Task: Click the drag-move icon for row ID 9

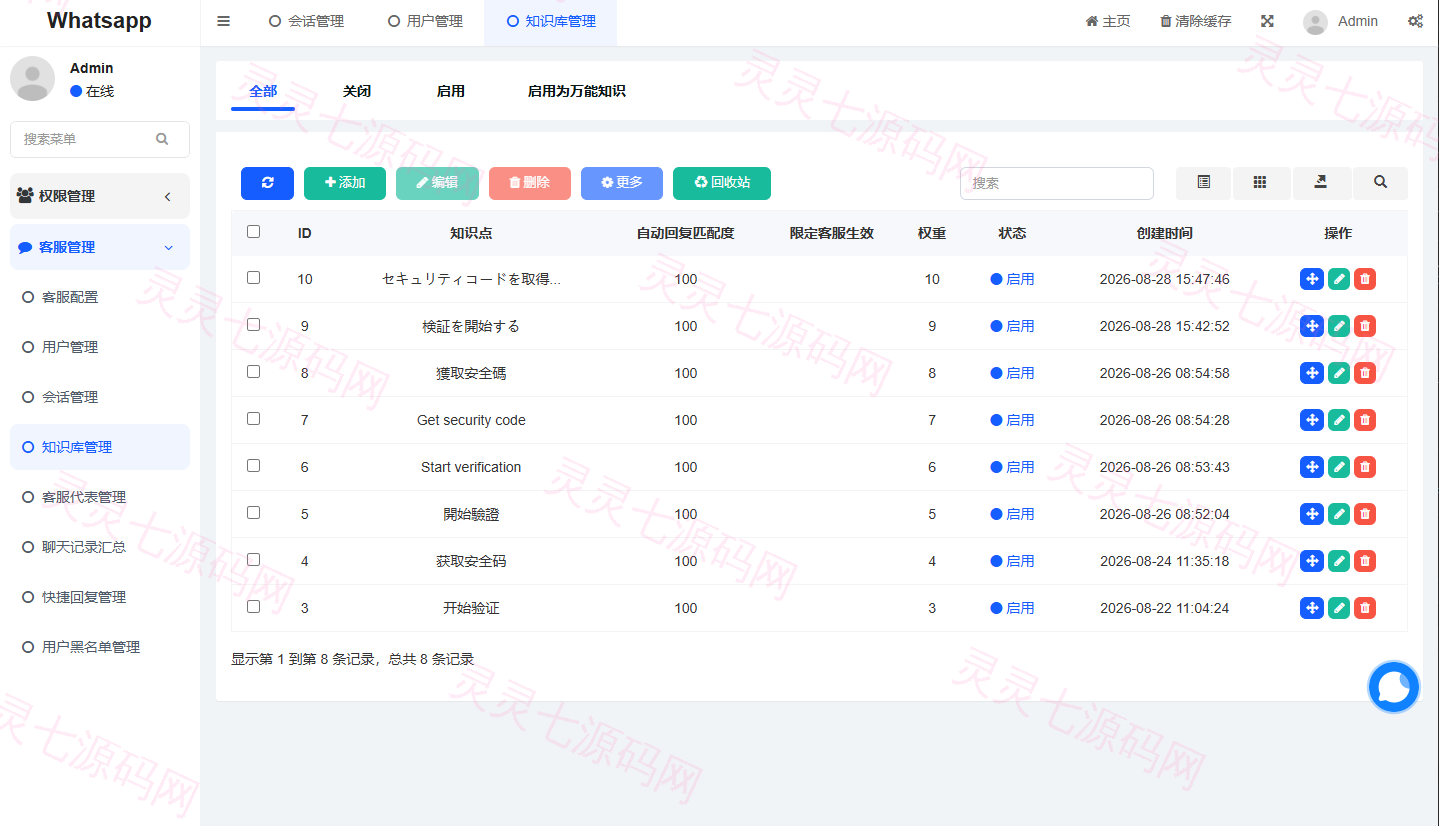Action: pyautogui.click(x=1312, y=326)
